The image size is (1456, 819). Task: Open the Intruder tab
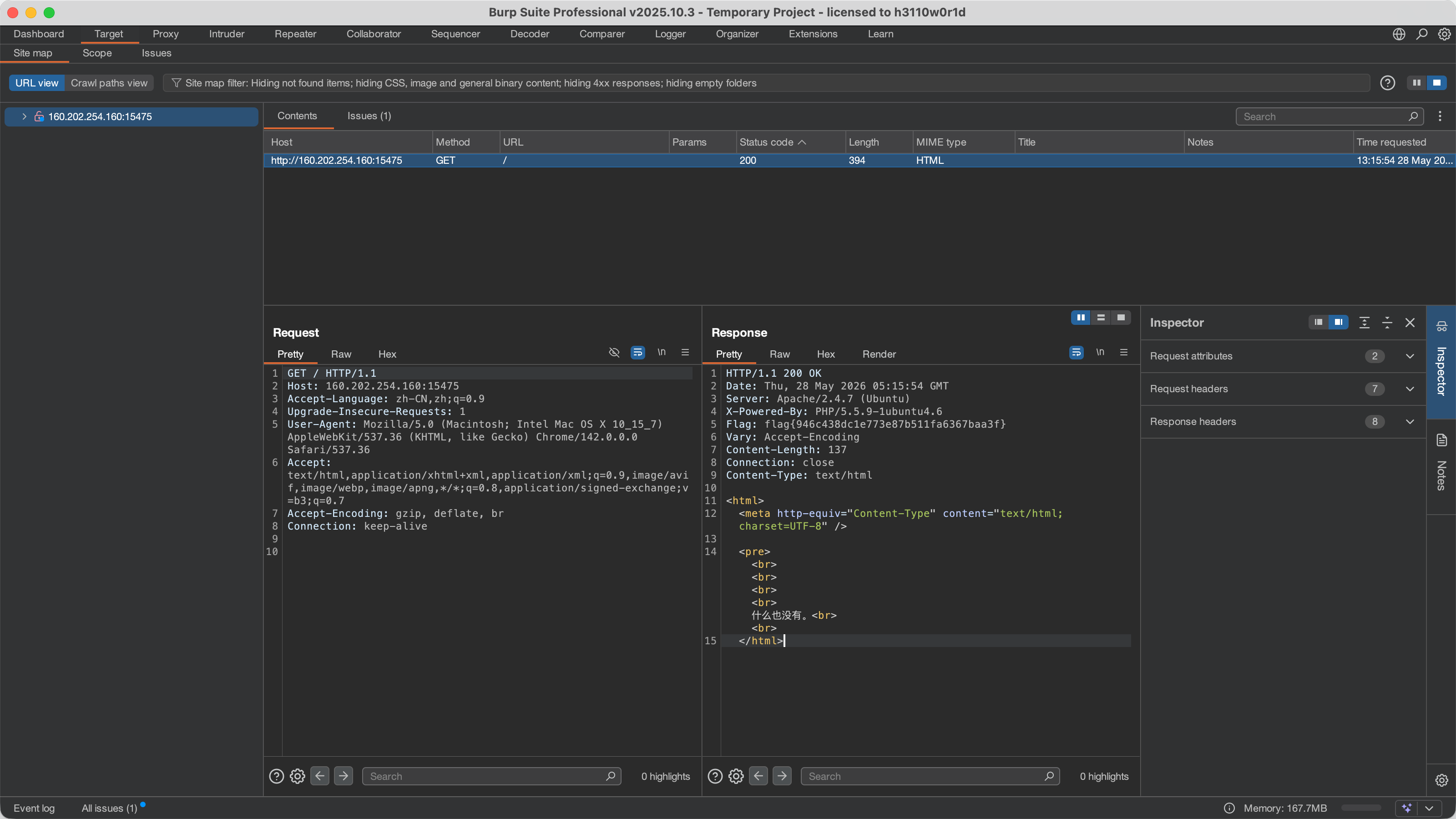[227, 34]
